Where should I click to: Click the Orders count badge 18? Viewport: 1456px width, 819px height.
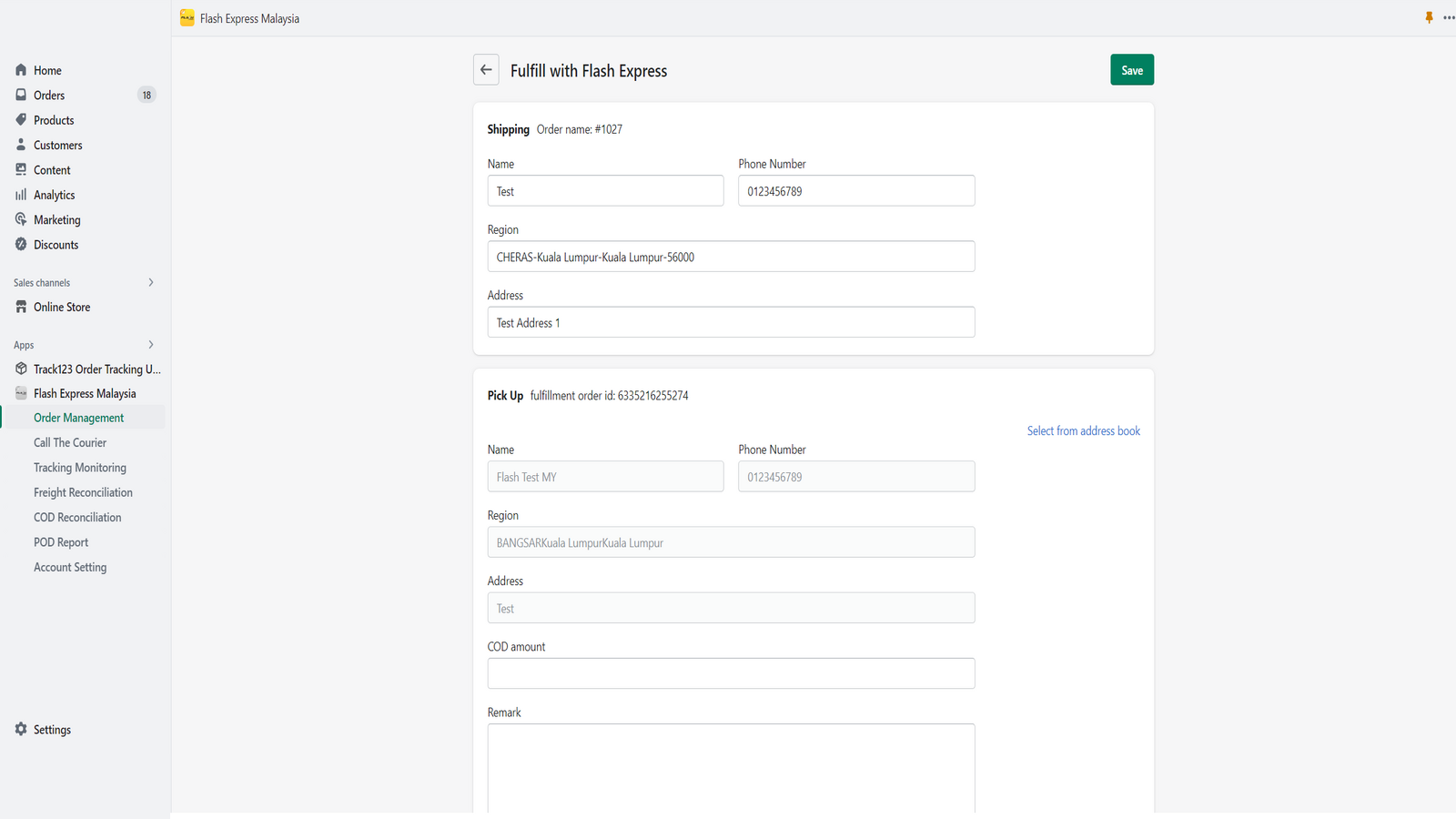point(147,95)
